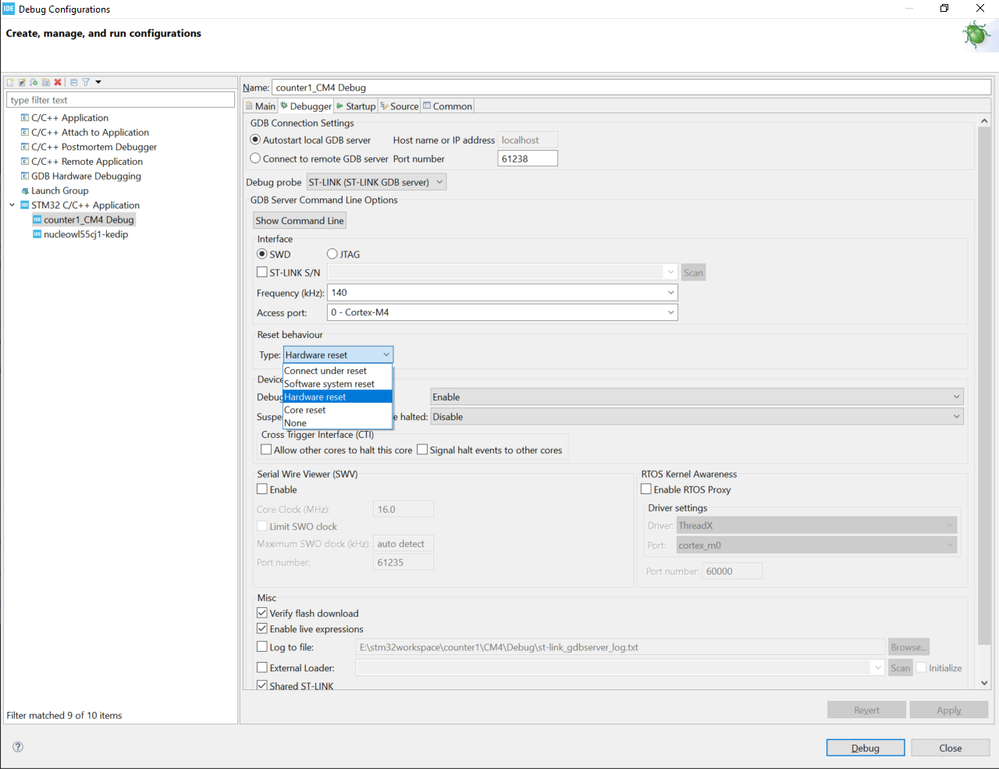
Task: Click the New prototype icon in toolbar
Action: (22, 82)
